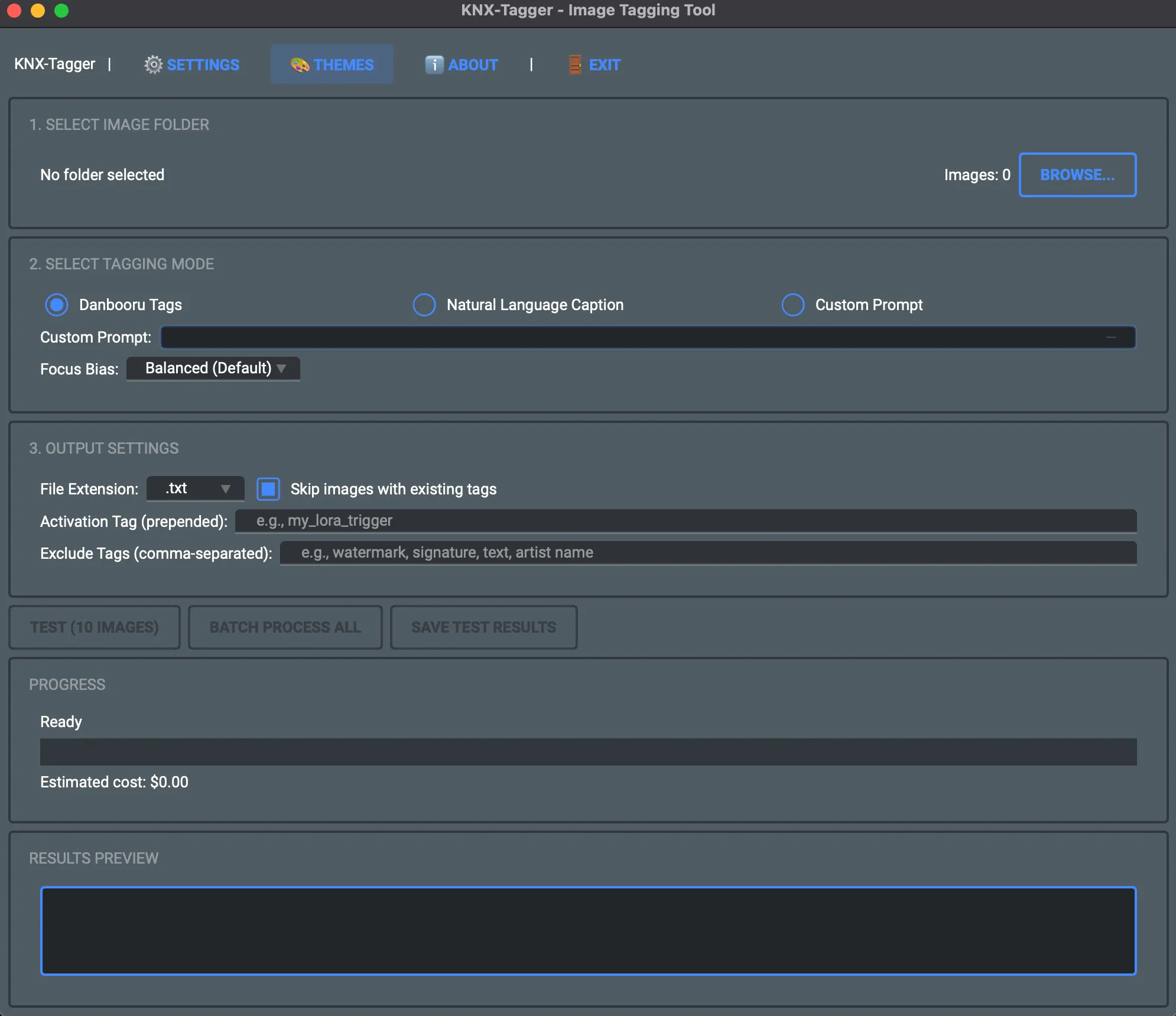This screenshot has height=1016, width=1176.
Task: Click the blue info About icon
Action: click(x=434, y=64)
